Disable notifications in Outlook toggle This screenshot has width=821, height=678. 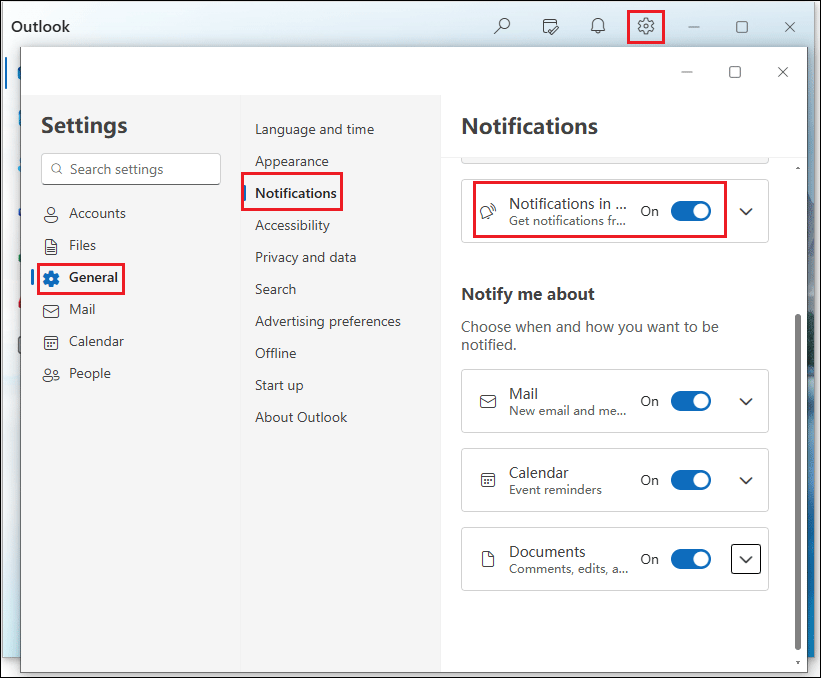(690, 211)
